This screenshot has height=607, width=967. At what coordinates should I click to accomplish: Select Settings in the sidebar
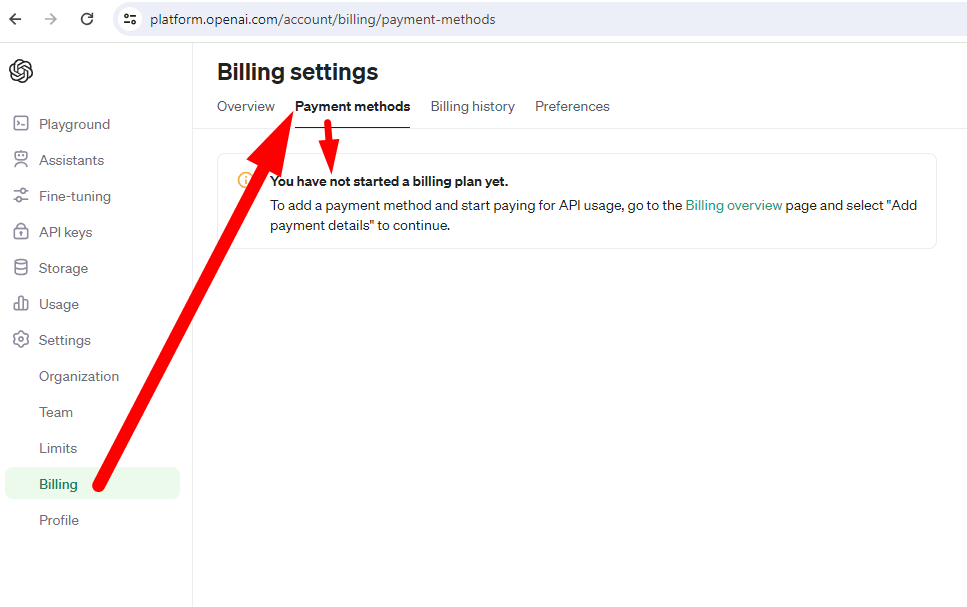point(64,340)
